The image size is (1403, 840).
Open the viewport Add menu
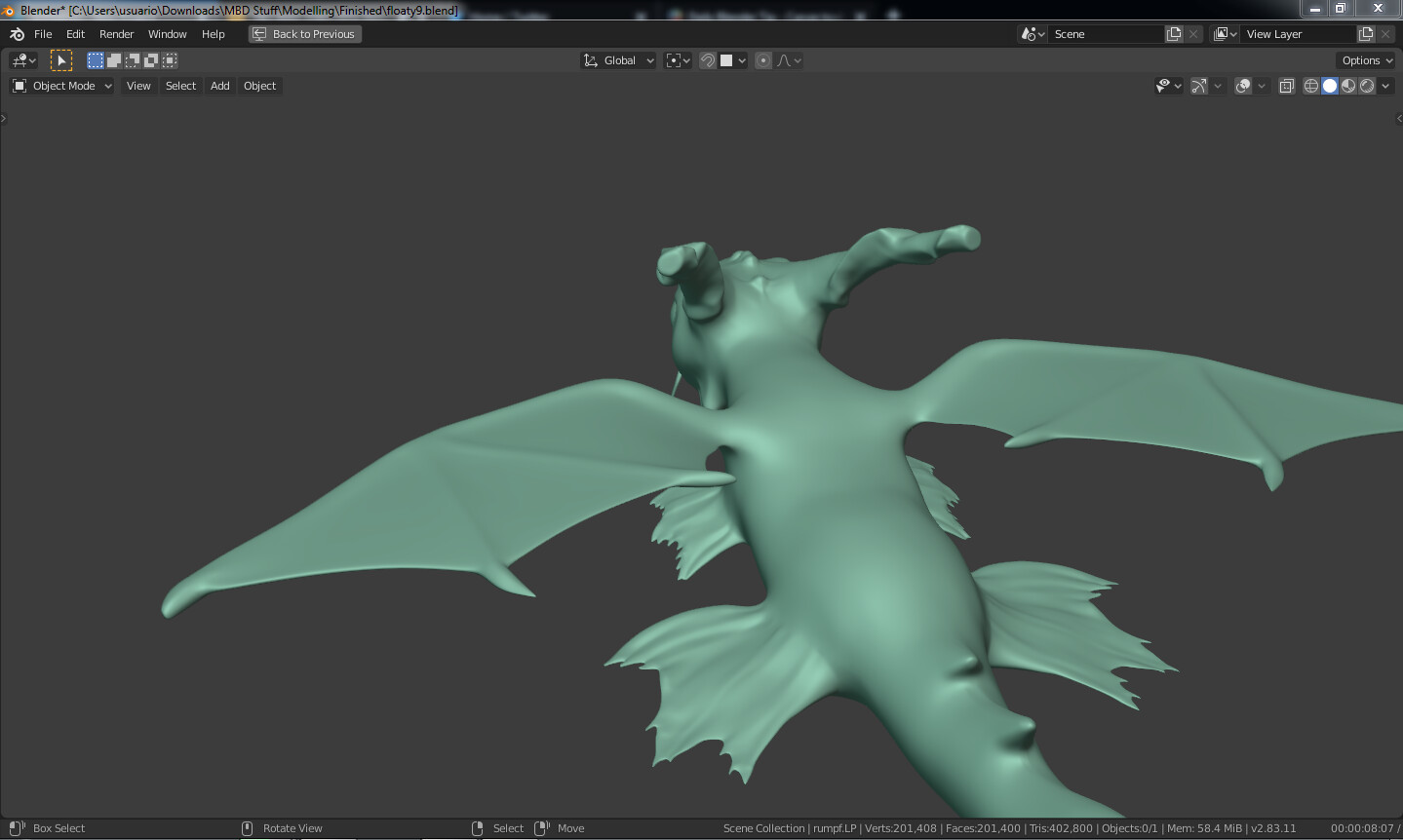coord(220,86)
